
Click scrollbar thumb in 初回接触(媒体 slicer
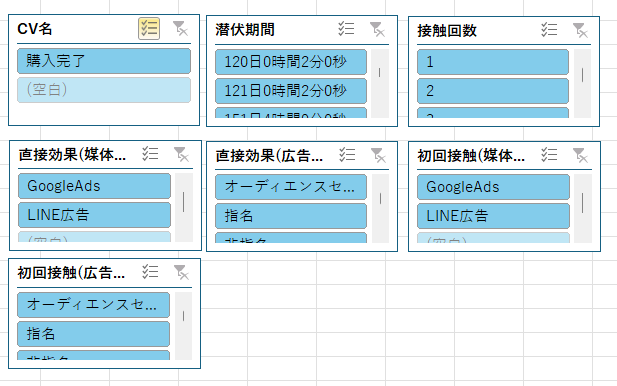(583, 203)
